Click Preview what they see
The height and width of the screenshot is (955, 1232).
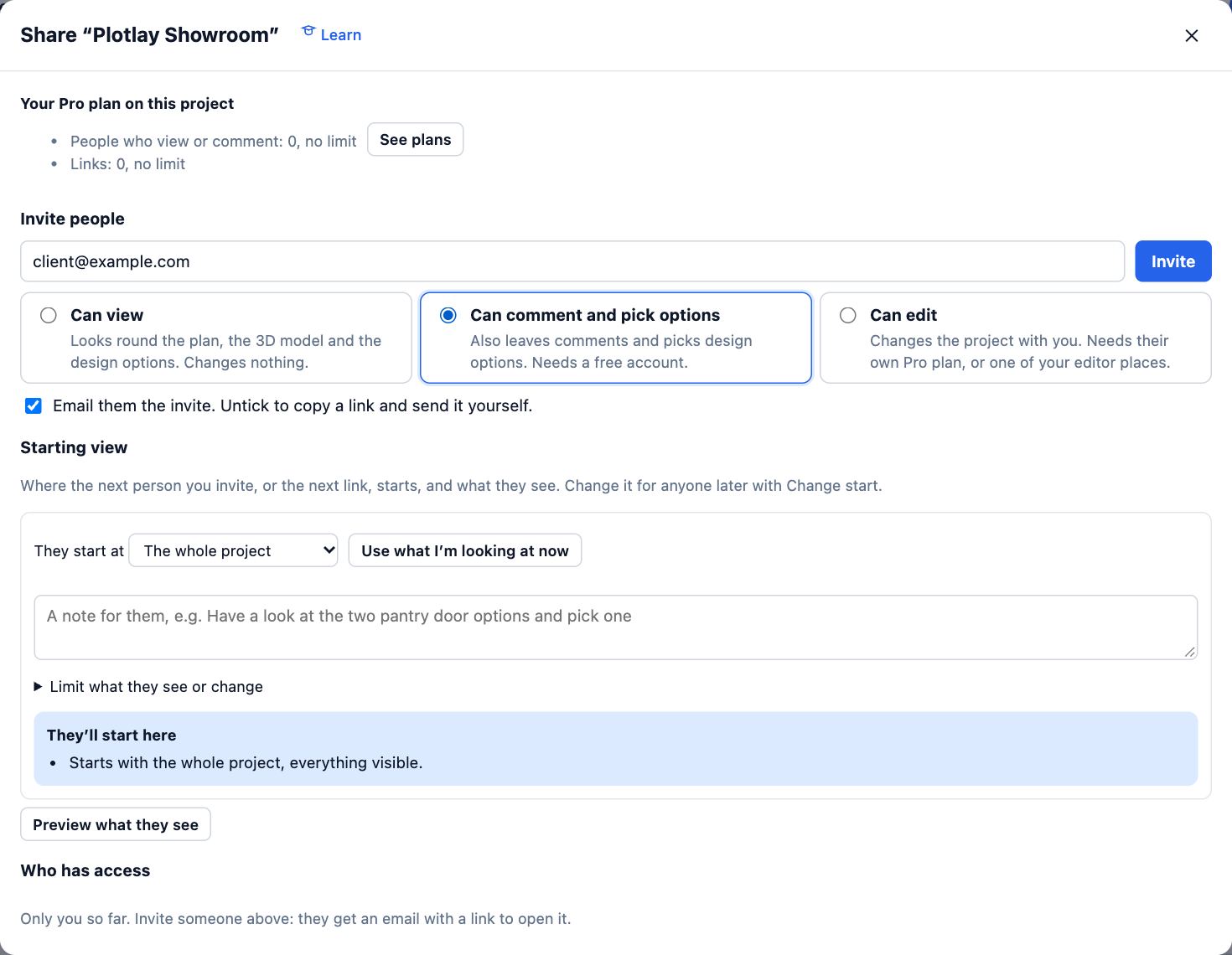(116, 824)
